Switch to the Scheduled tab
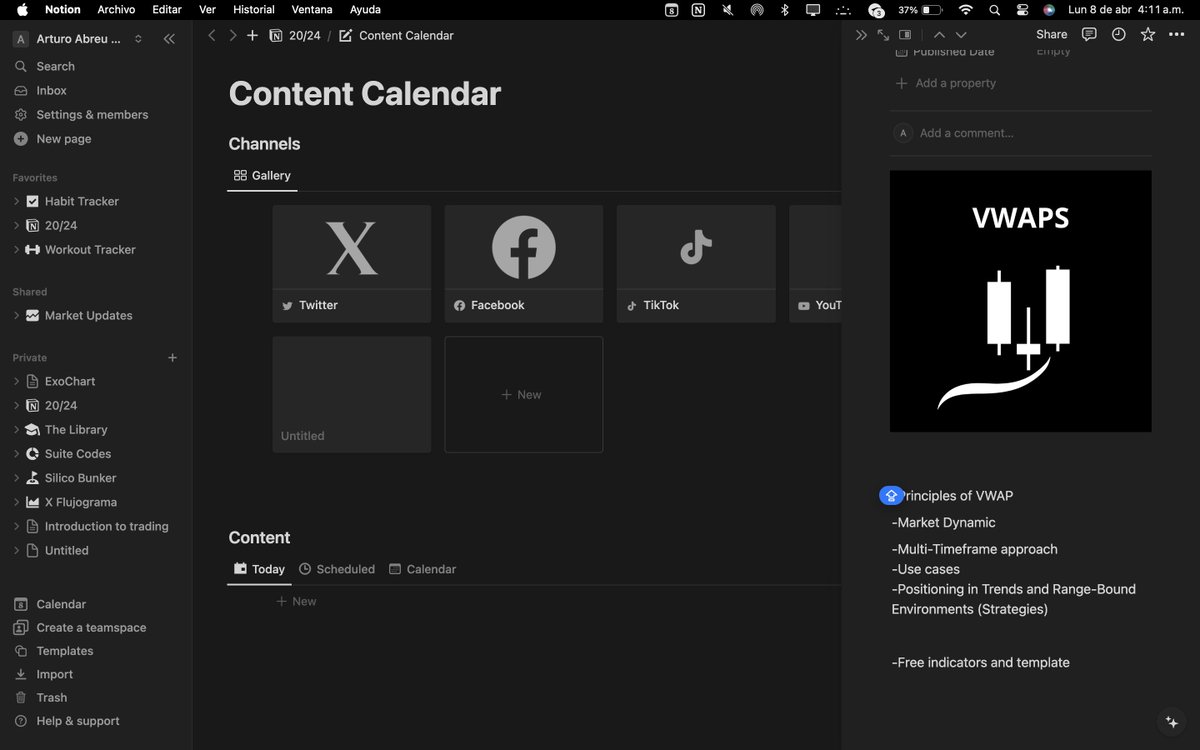 click(x=337, y=569)
